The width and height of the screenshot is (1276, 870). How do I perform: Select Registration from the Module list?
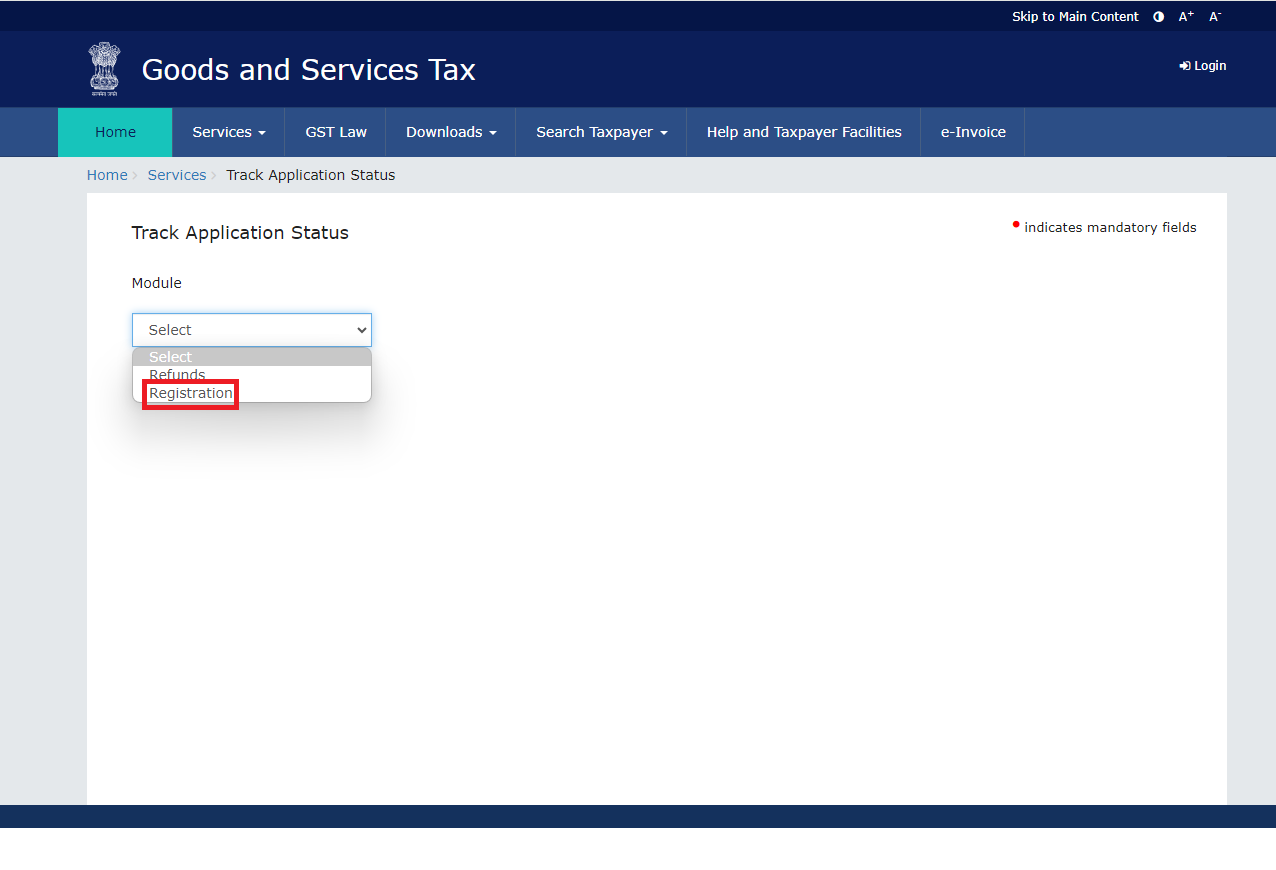pos(190,393)
